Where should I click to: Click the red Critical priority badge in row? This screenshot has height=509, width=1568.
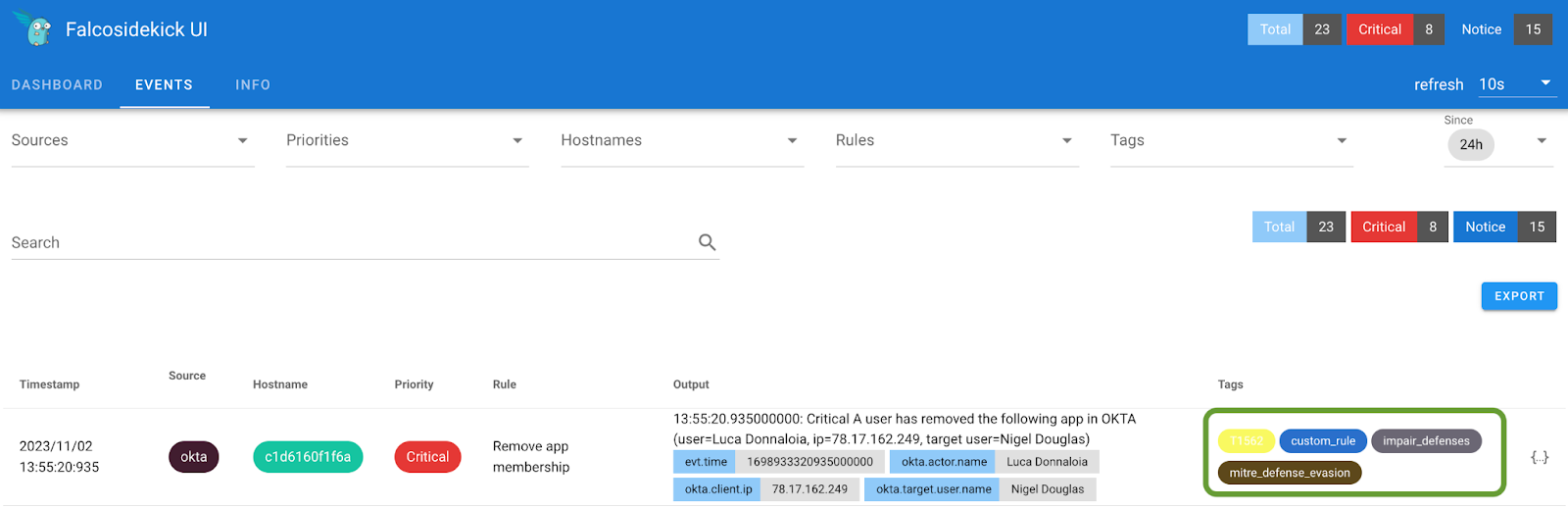[x=427, y=457]
